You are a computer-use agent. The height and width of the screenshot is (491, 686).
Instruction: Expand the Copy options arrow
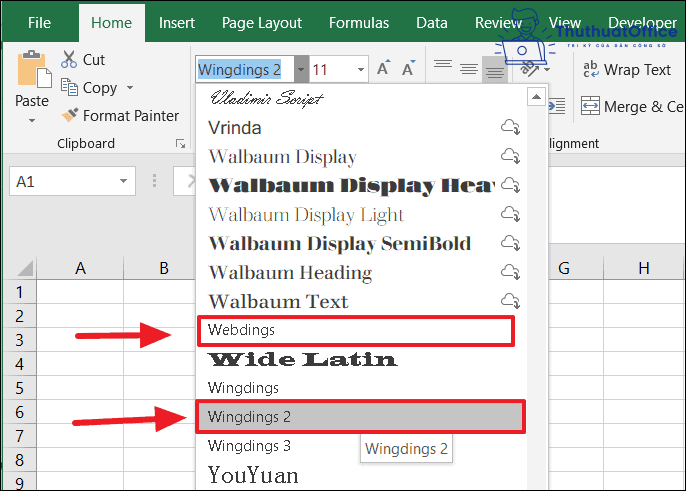pos(130,88)
